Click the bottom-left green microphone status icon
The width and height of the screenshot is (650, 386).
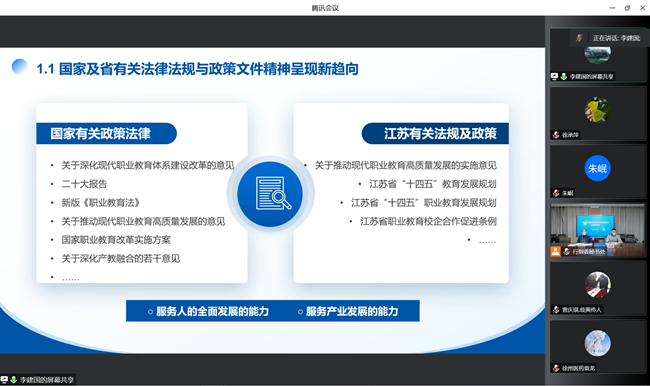point(13,379)
